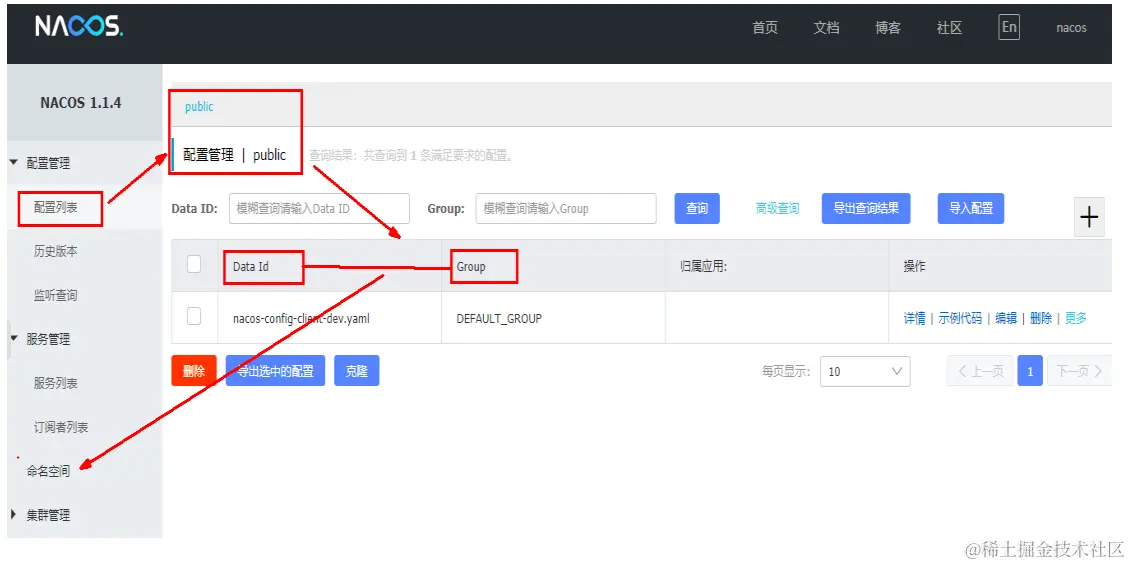Click the 导入配置 button

pos(971,208)
